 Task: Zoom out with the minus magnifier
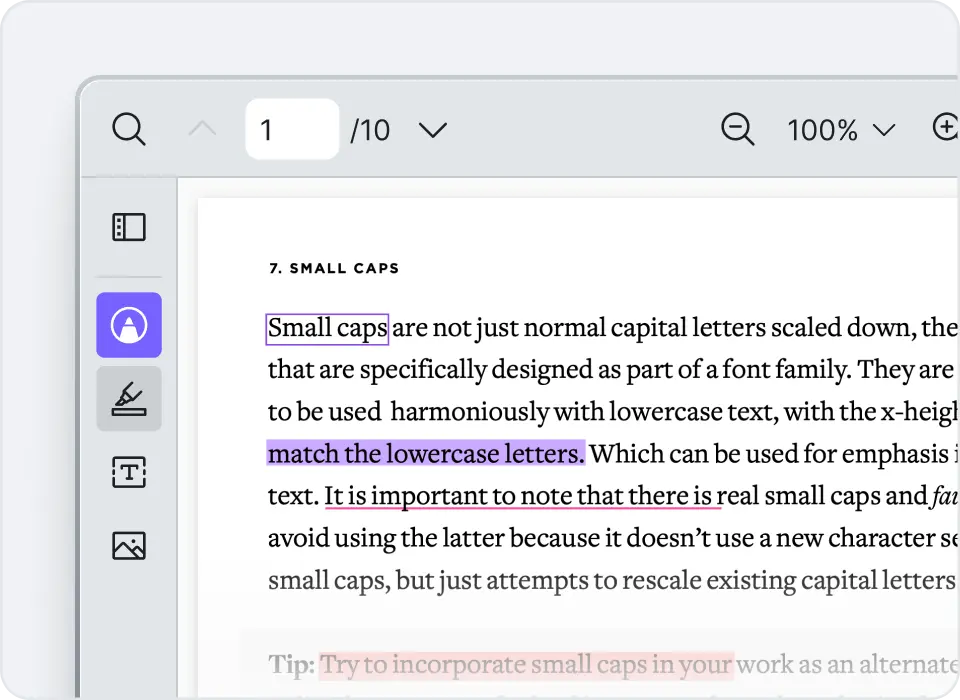(x=737, y=129)
